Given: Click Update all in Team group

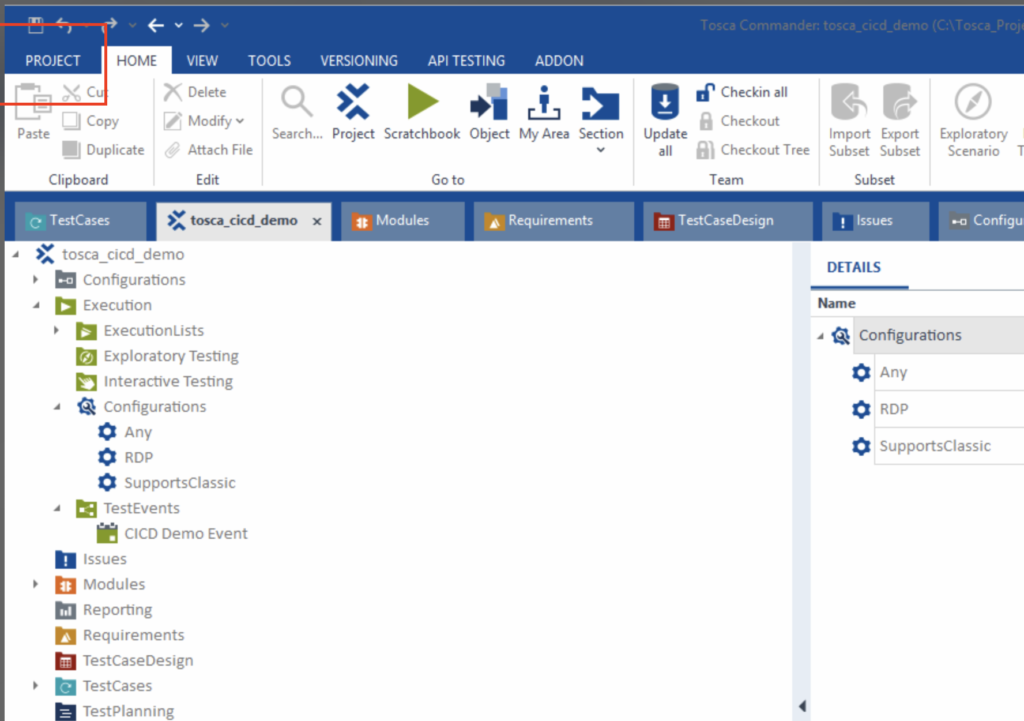Looking at the screenshot, I should click(665, 121).
